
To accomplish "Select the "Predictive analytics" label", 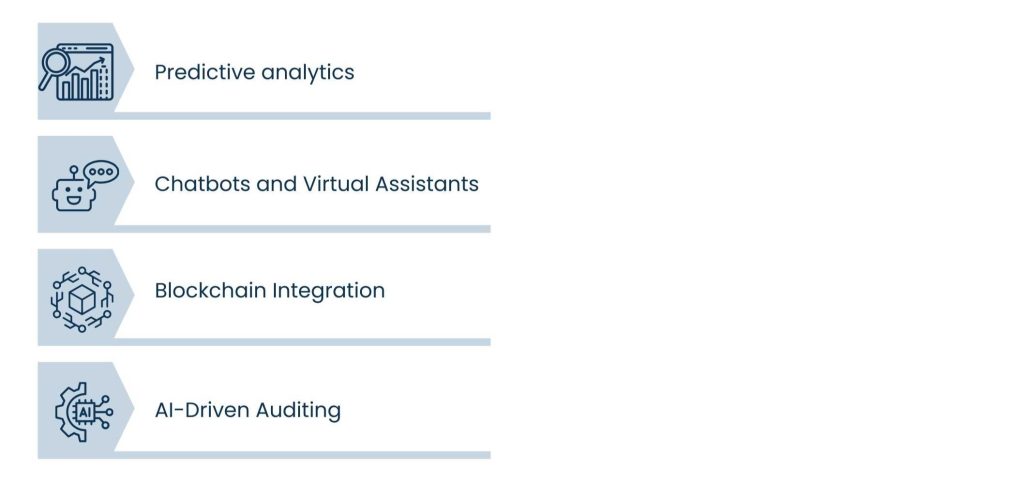I will (254, 72).
